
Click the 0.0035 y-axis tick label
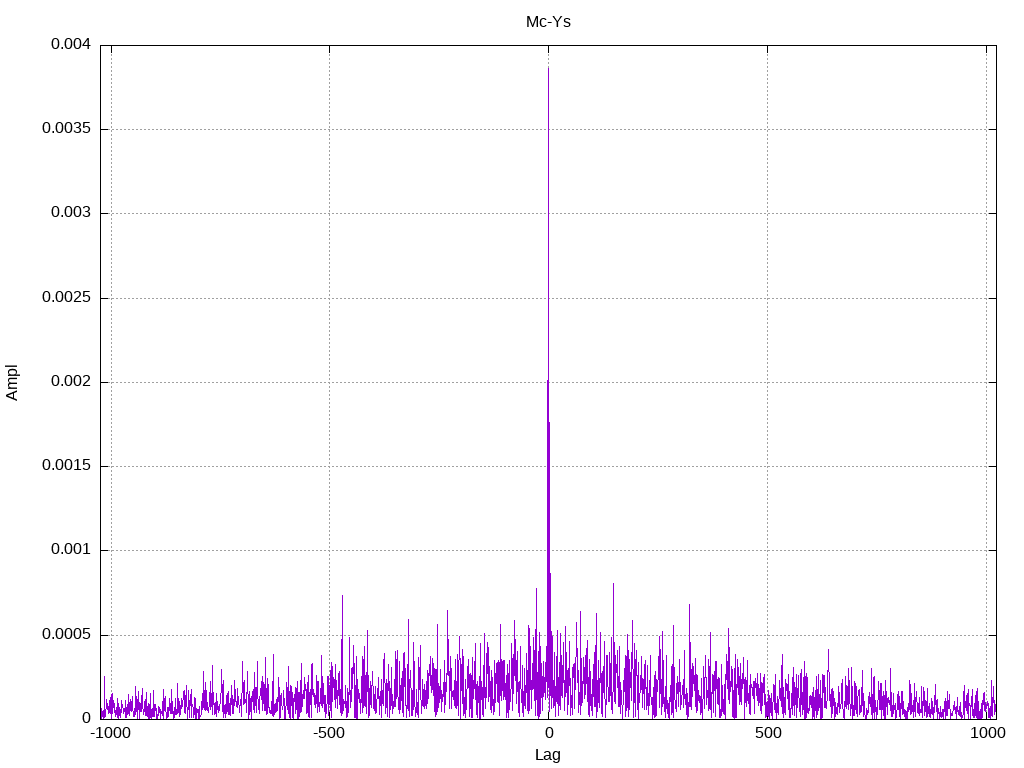[x=67, y=129]
